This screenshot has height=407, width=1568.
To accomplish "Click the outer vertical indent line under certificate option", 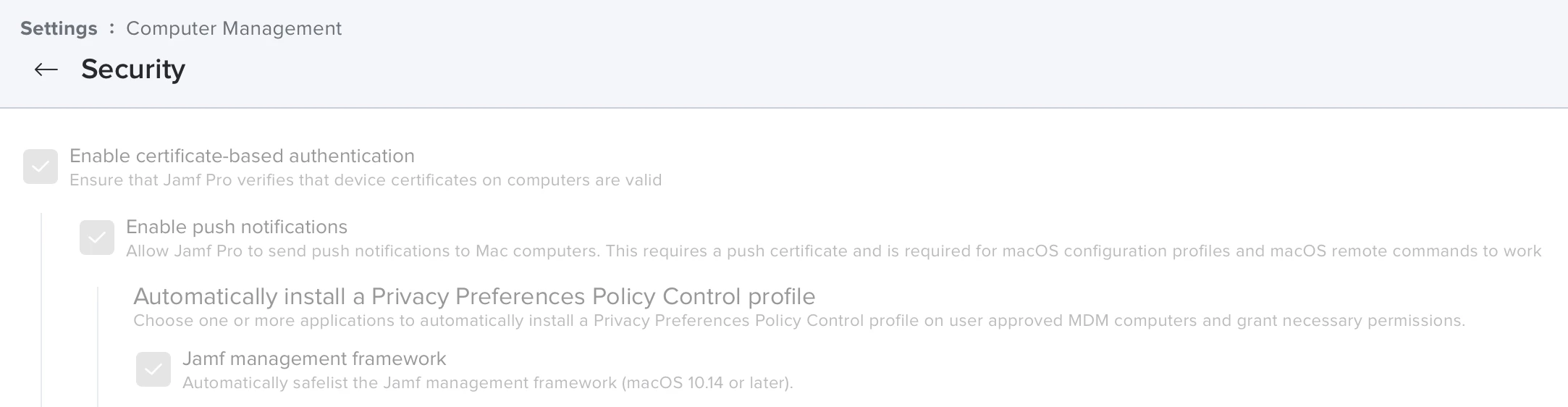I will click(41, 310).
